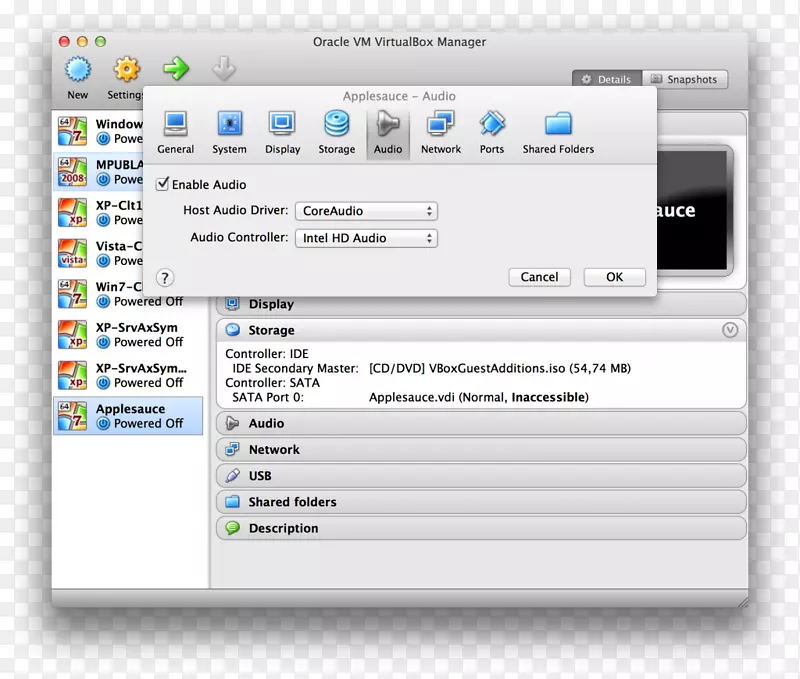Open Settings via the gear icon
The height and width of the screenshot is (679, 800).
127,69
